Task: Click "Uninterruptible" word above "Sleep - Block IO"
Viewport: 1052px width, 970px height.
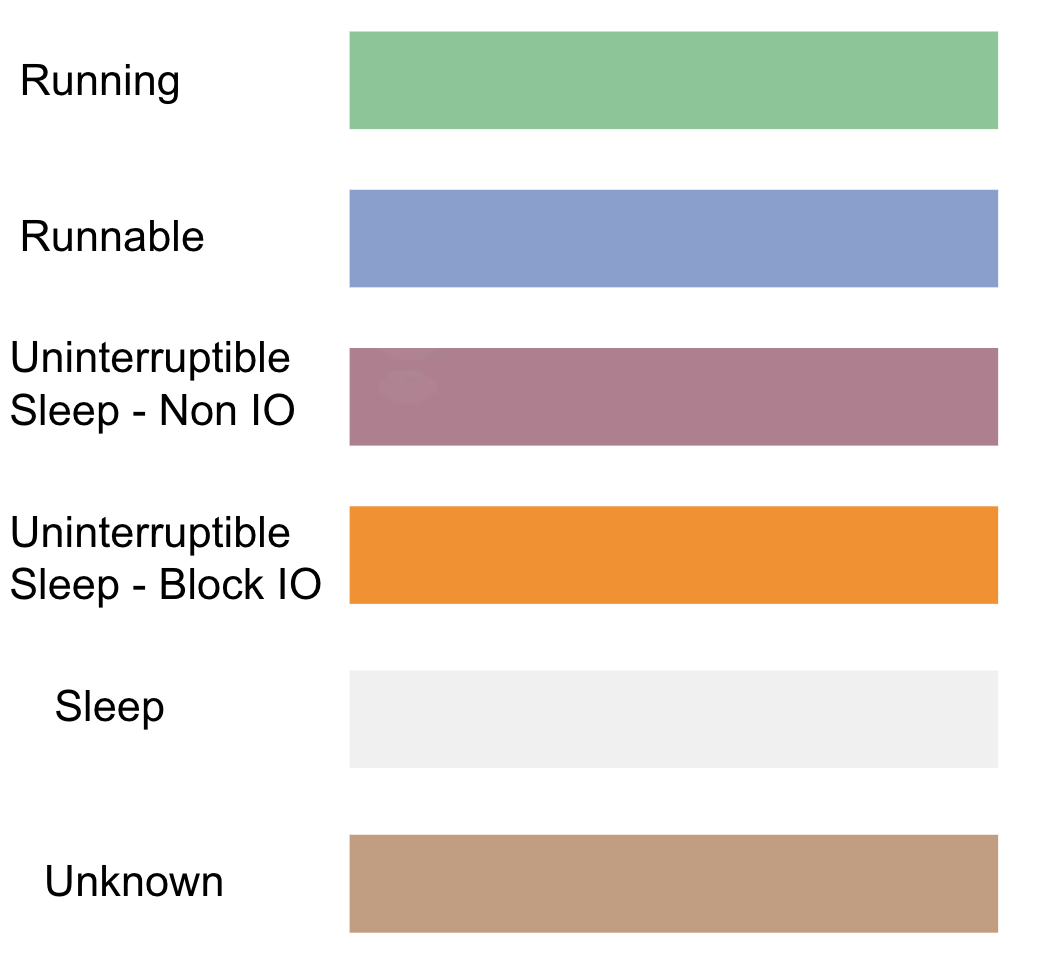Action: point(150,533)
